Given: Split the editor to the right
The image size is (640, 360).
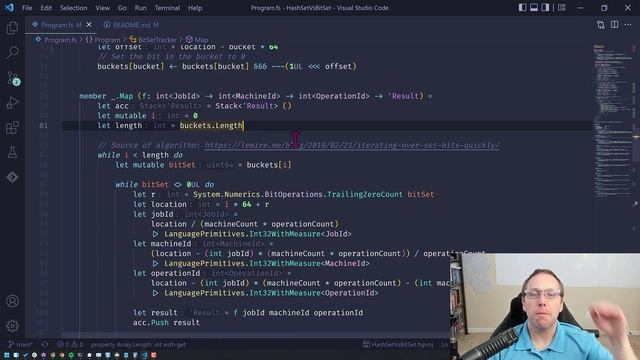Looking at the screenshot, I should pyautogui.click(x=614, y=25).
